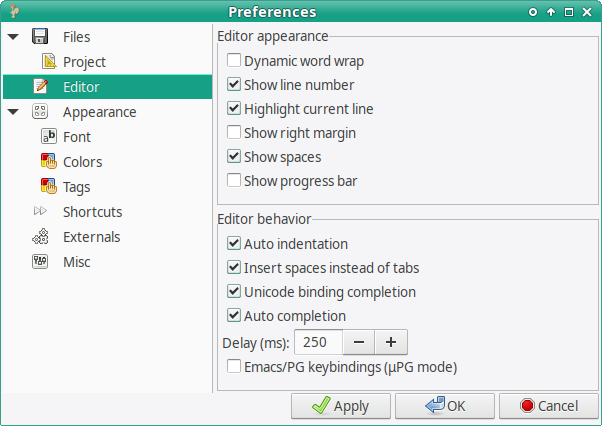Click the Cancel button
This screenshot has width=602, height=426.
(x=549, y=406)
